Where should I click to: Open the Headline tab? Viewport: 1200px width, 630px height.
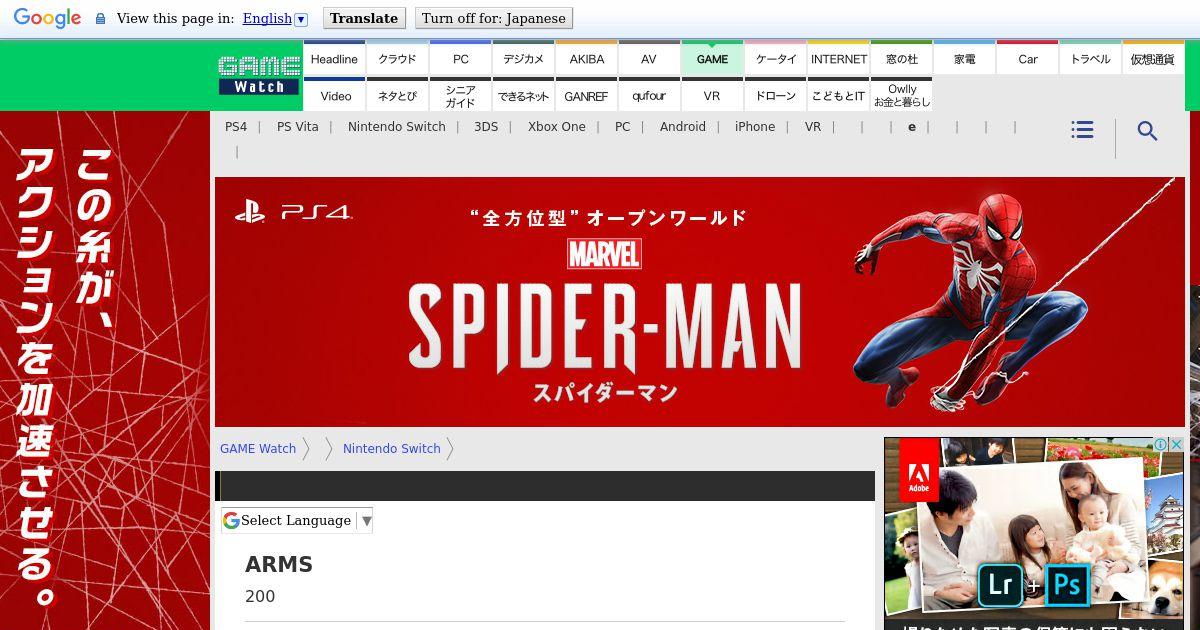click(334, 59)
